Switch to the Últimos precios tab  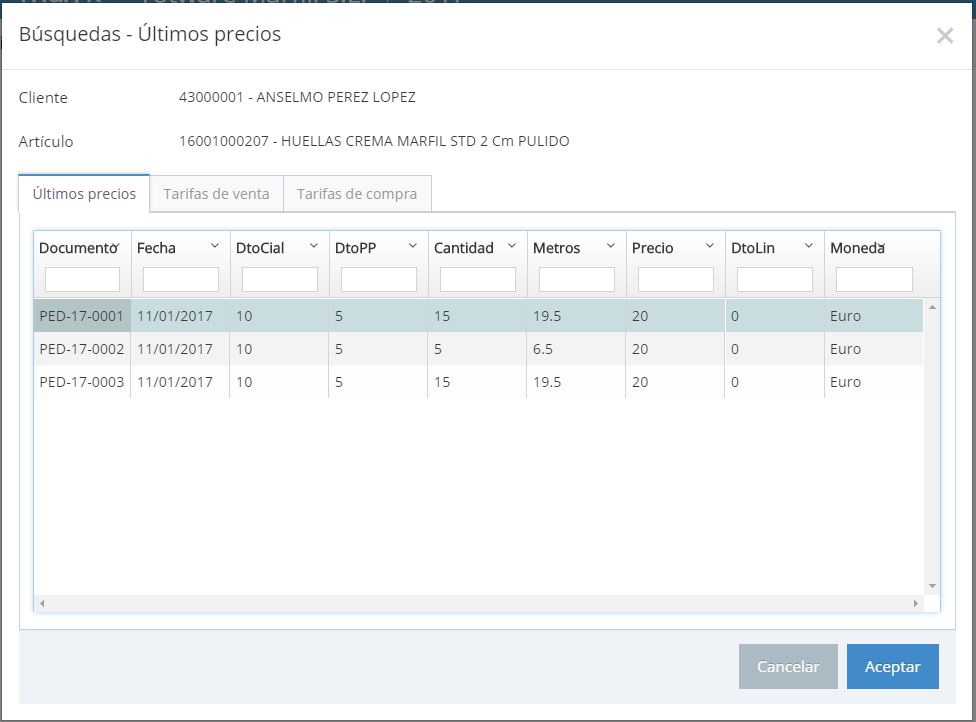[x=84, y=194]
